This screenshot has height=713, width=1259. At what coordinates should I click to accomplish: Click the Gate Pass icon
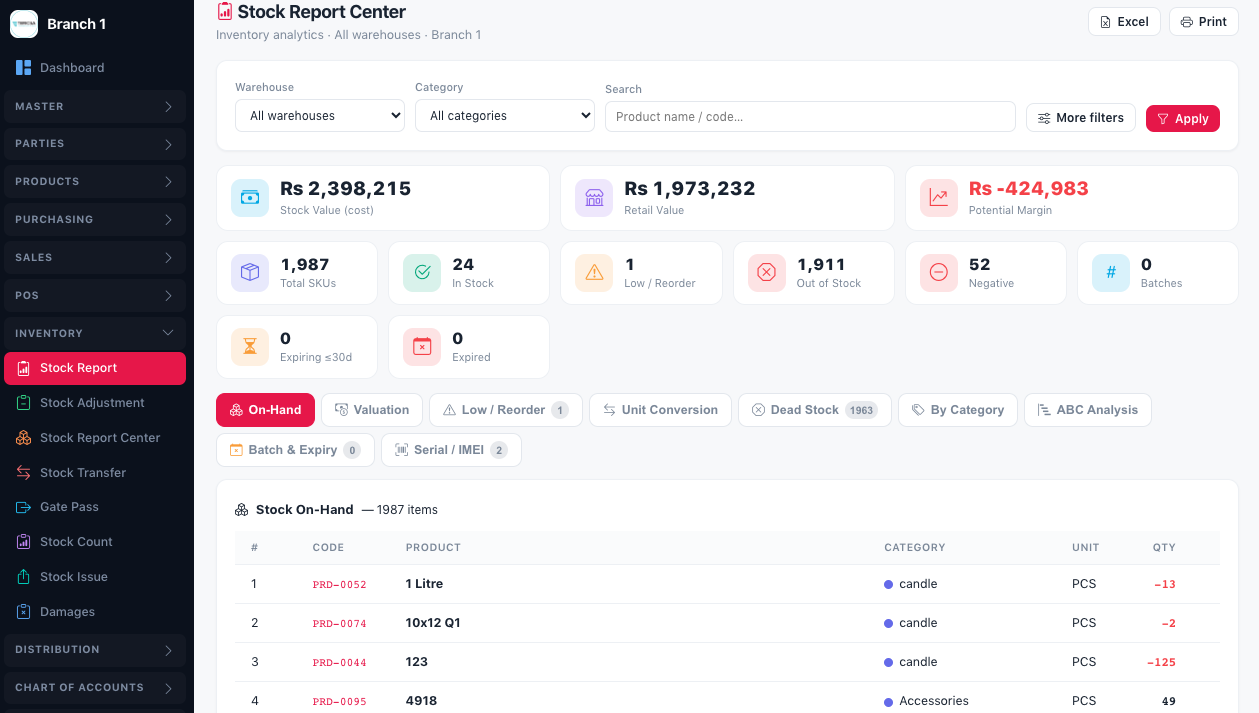[x=24, y=507]
